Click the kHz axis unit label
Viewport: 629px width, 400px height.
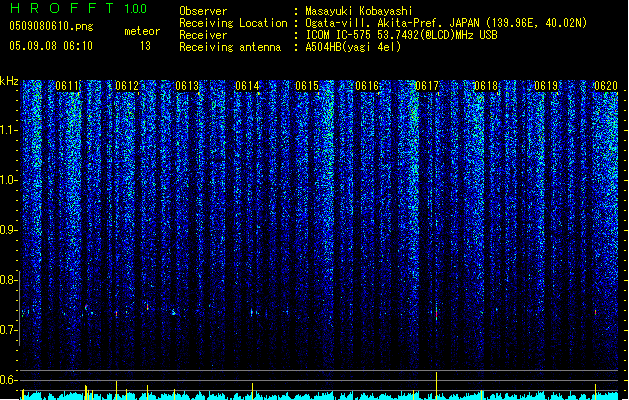[9, 81]
